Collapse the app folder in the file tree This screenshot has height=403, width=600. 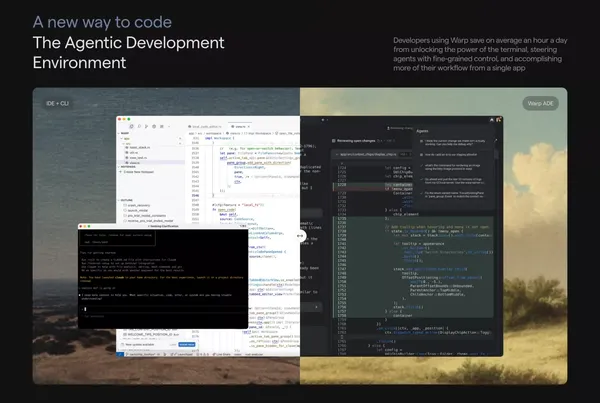pyautogui.click(x=126, y=139)
